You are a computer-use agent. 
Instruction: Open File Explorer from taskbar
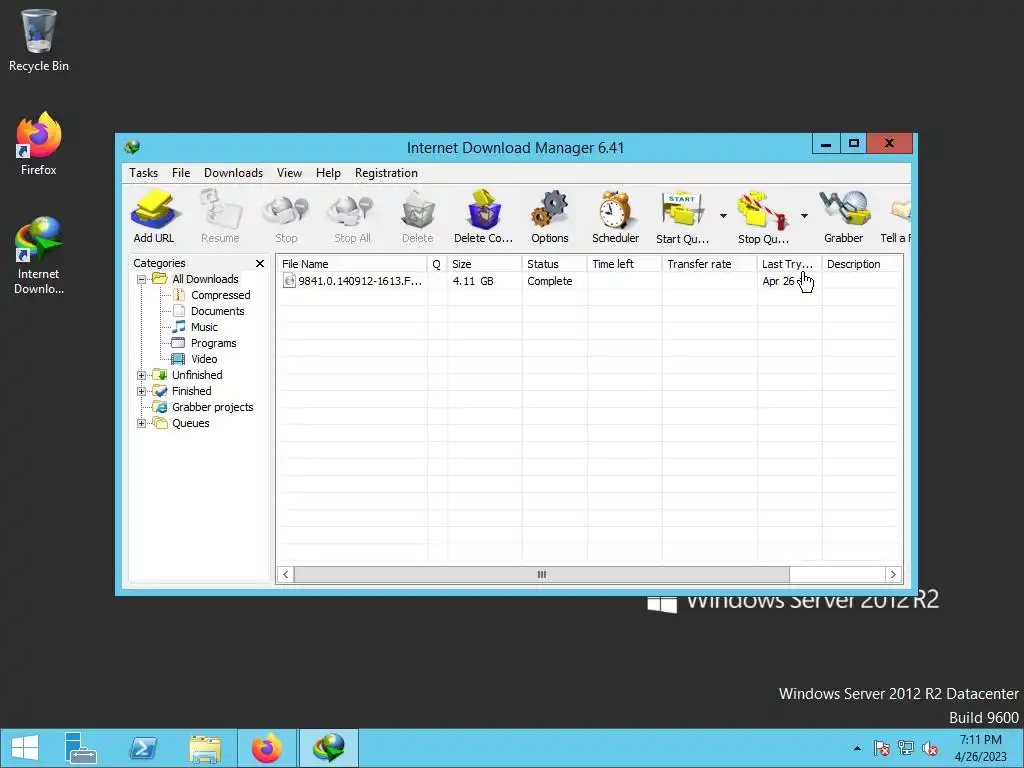[205, 748]
